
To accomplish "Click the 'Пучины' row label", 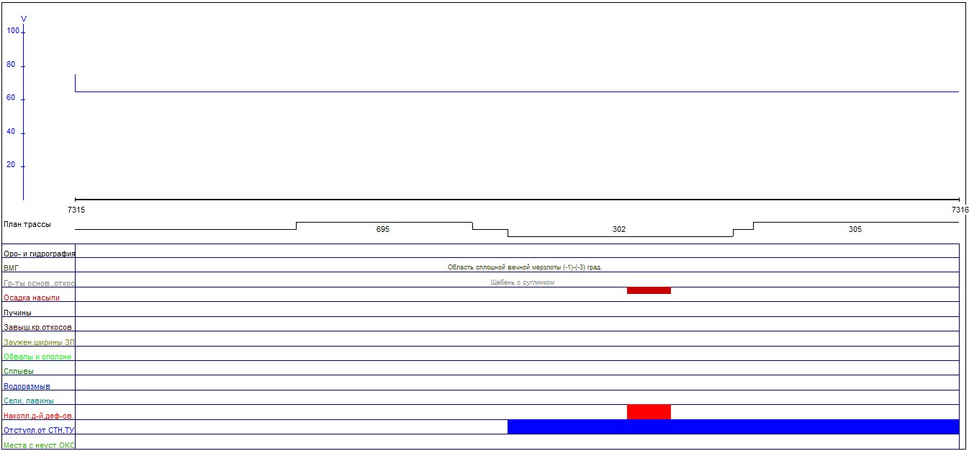I will tap(17, 313).
